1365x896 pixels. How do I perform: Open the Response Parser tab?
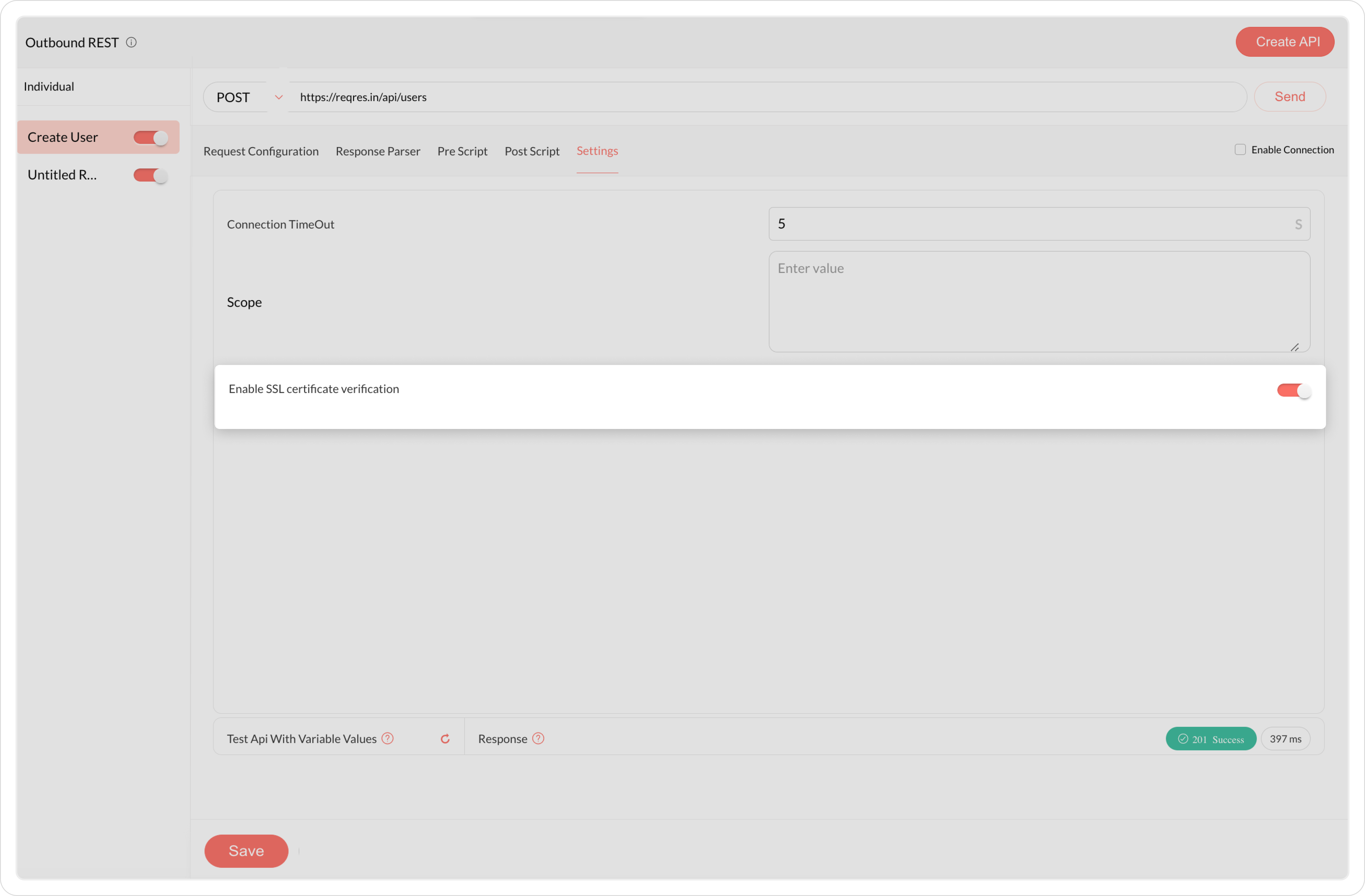pyautogui.click(x=378, y=151)
